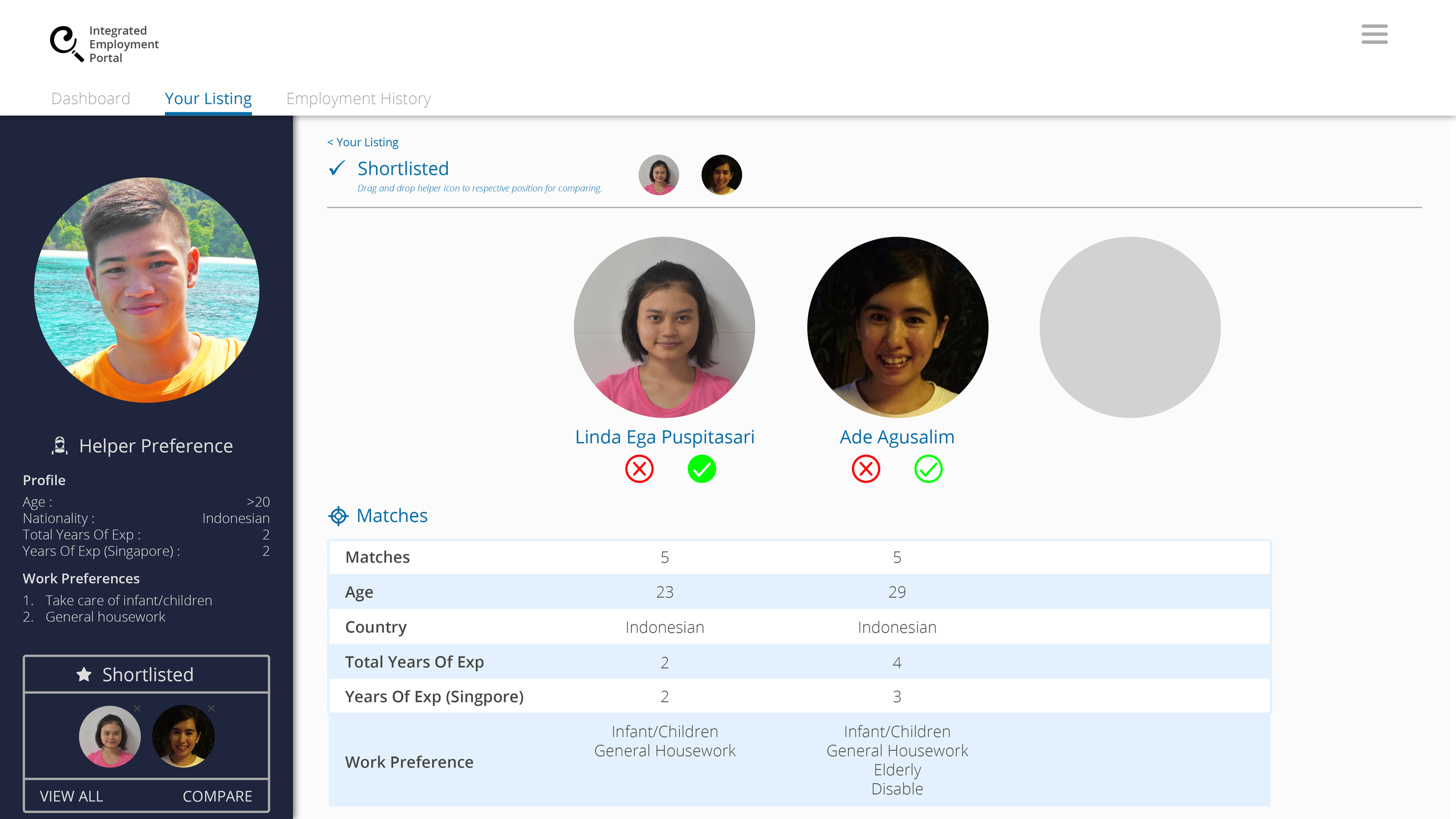The width and height of the screenshot is (1456, 819).
Task: Open Linda Ega Puspitasari's large photo
Action: (x=665, y=327)
